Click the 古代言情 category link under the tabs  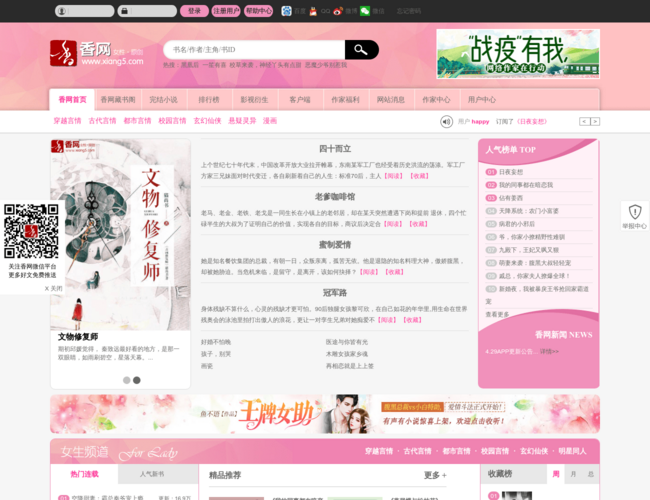click(102, 121)
